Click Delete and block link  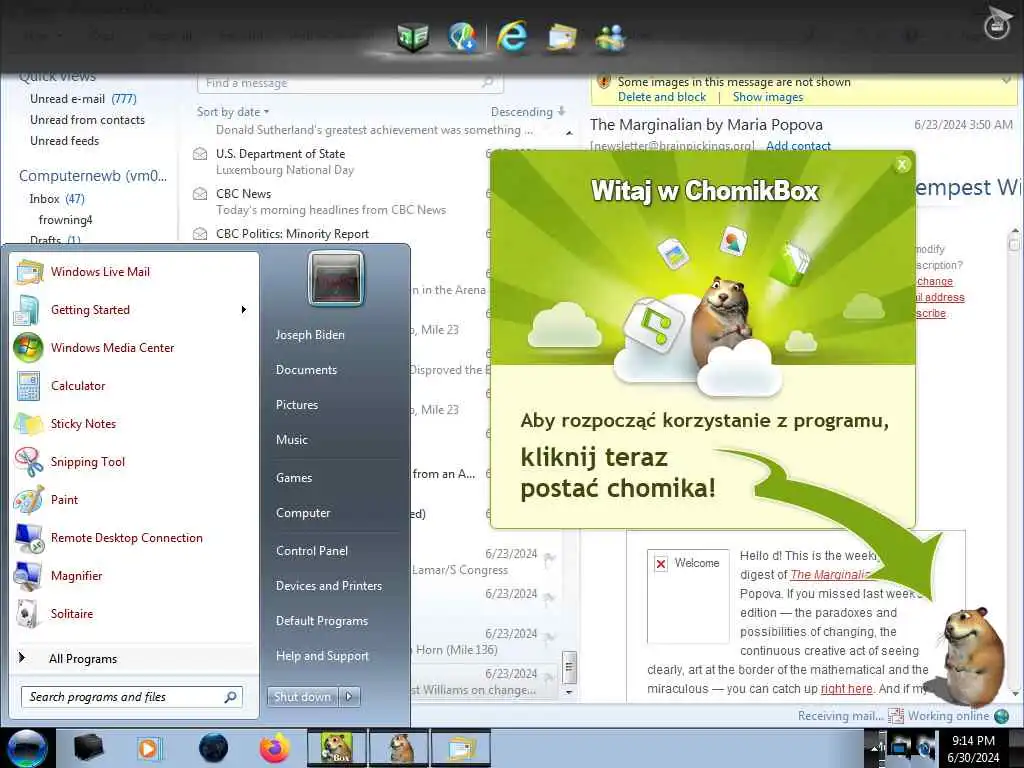tap(662, 97)
